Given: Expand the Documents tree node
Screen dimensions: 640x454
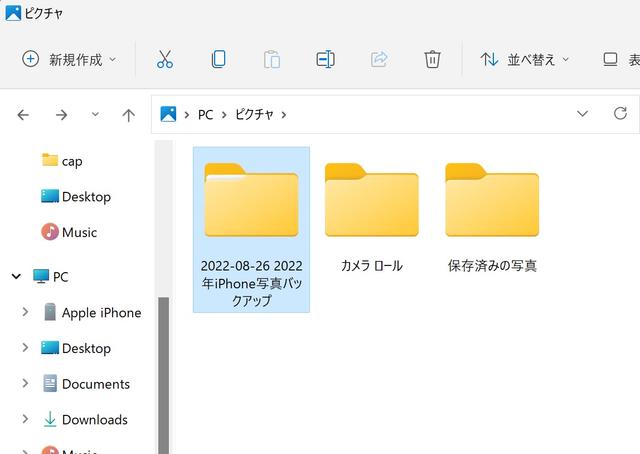Looking at the screenshot, I should coord(25,383).
